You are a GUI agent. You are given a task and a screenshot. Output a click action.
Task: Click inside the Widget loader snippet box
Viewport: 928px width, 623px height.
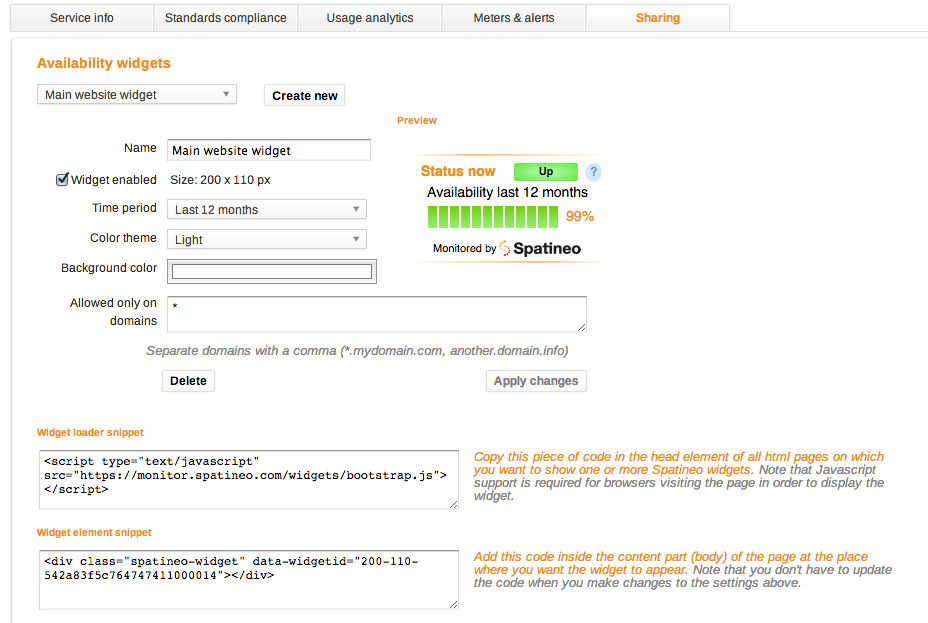(x=249, y=480)
